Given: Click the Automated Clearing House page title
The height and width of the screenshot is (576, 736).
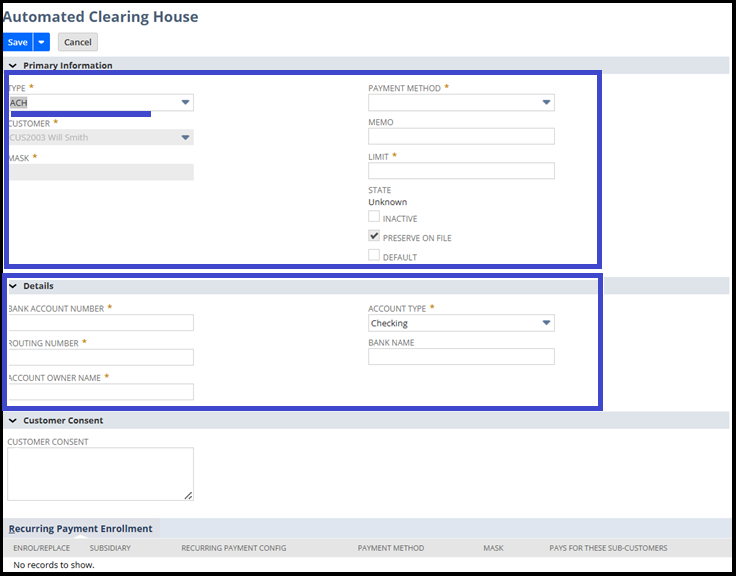Looking at the screenshot, I should (x=100, y=16).
